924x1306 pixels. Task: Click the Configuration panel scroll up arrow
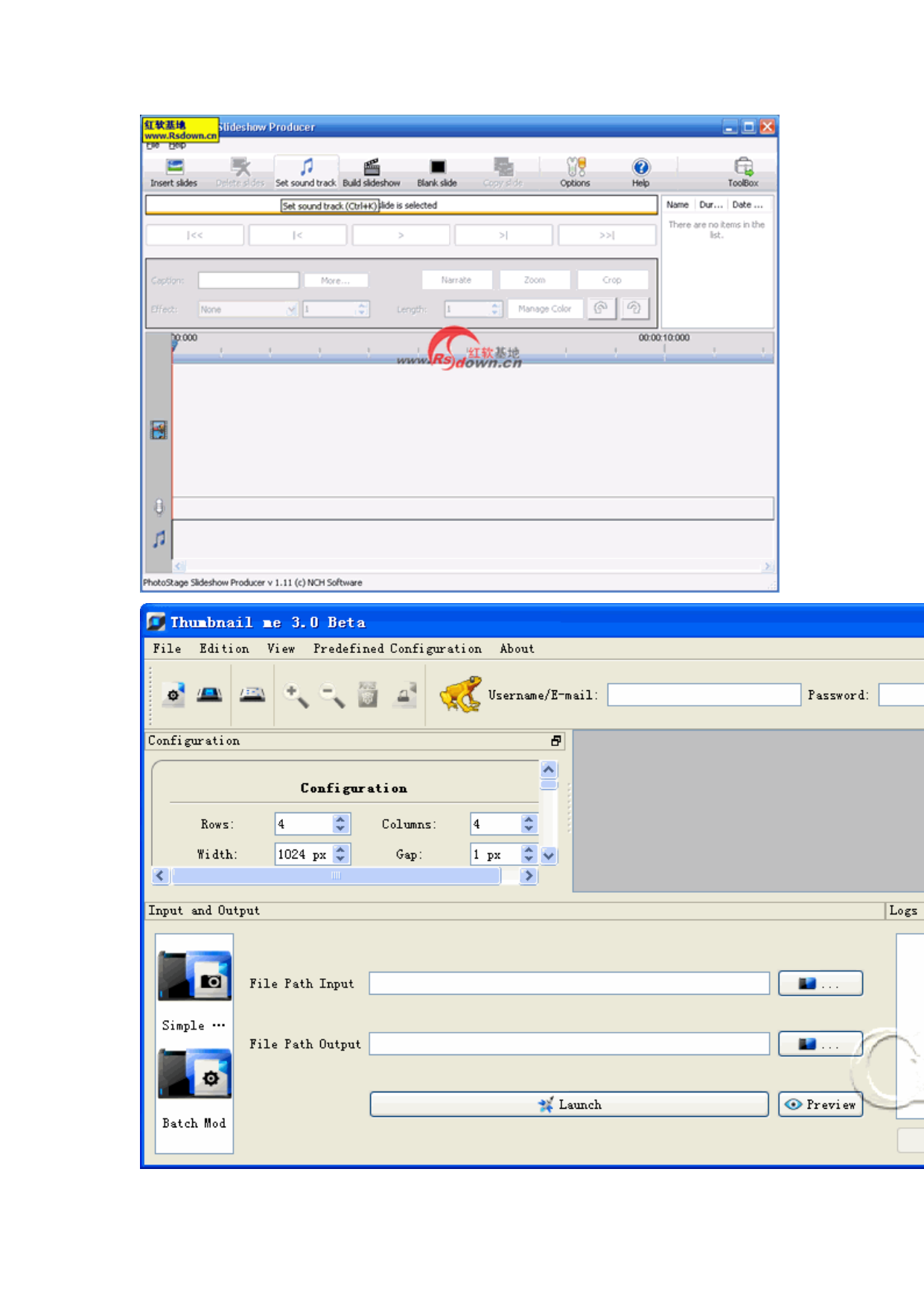click(549, 769)
